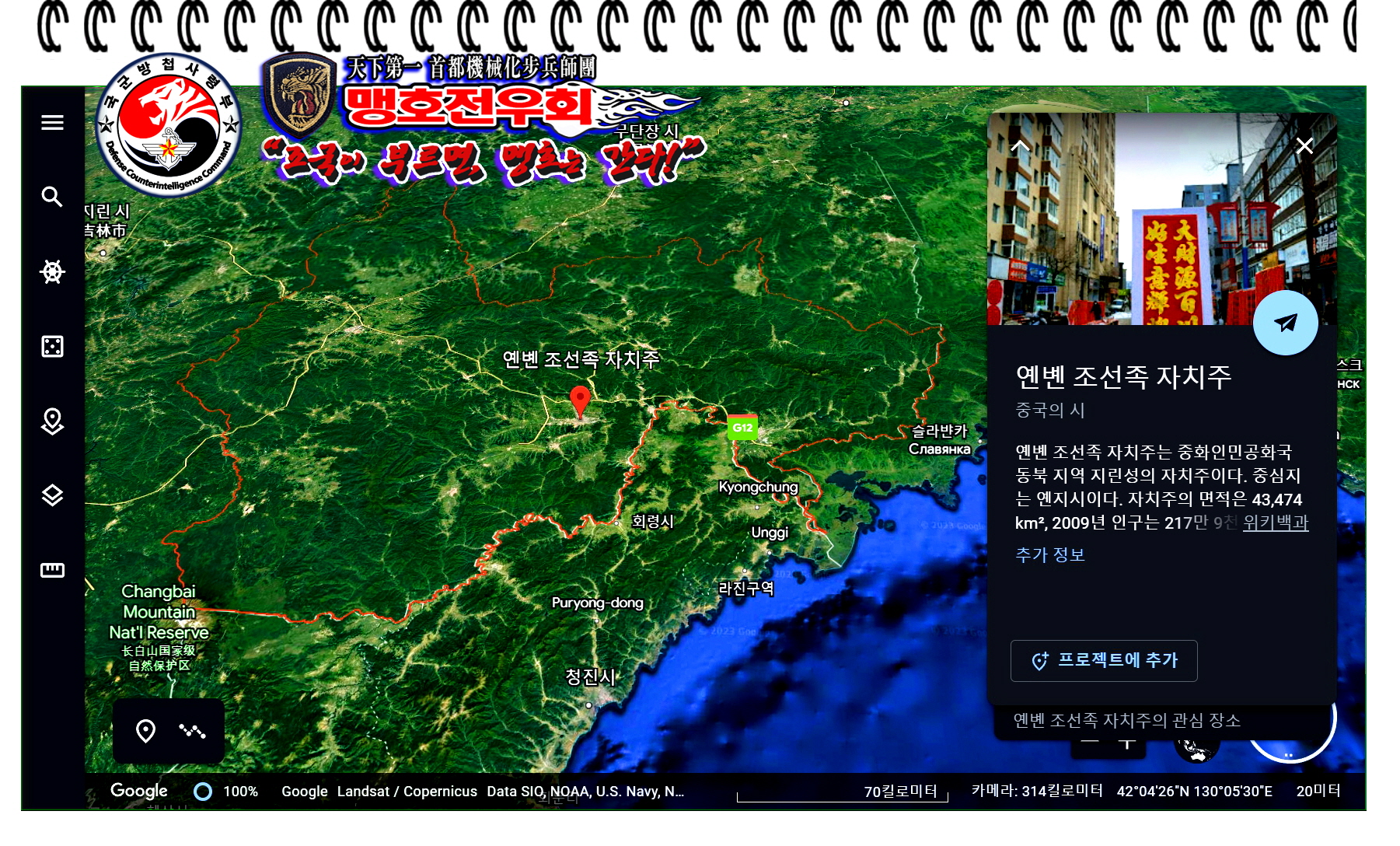Viewport: 1400px width, 846px height.
Task: Click the Puryong-dong map label
Action: [x=597, y=603]
